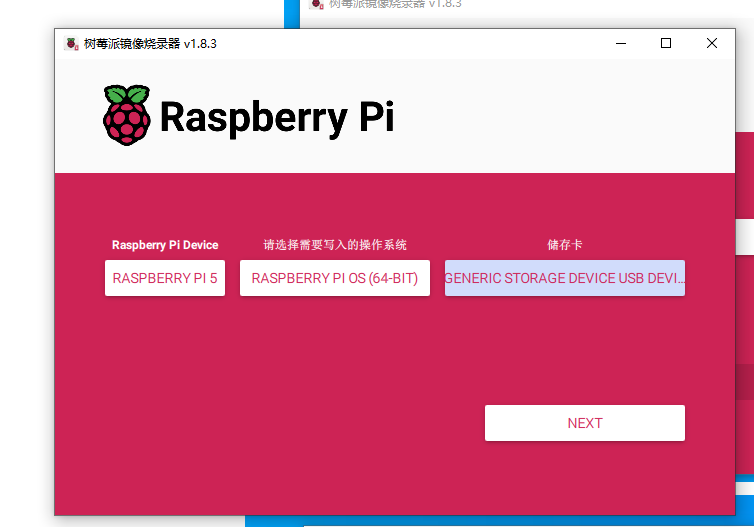Click the window title '树莓派镜像烧录器 v1.8.3'
The width and height of the screenshot is (754, 527).
(x=150, y=44)
